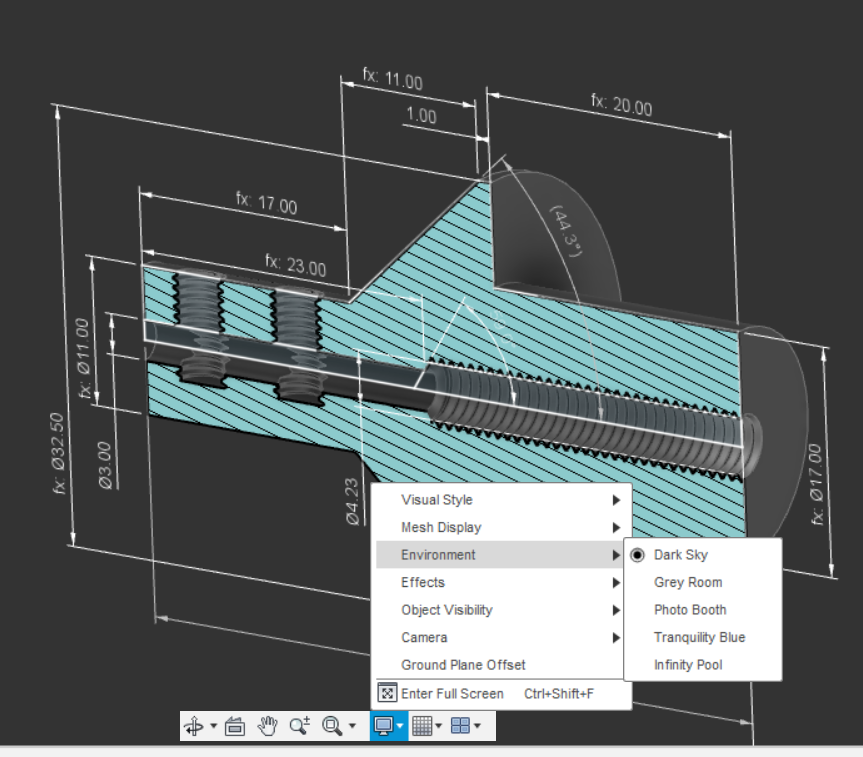Screen dimensions: 863x757
Task: Select the Ø3.00 diameter dimension
Action: pyautogui.click(x=105, y=465)
